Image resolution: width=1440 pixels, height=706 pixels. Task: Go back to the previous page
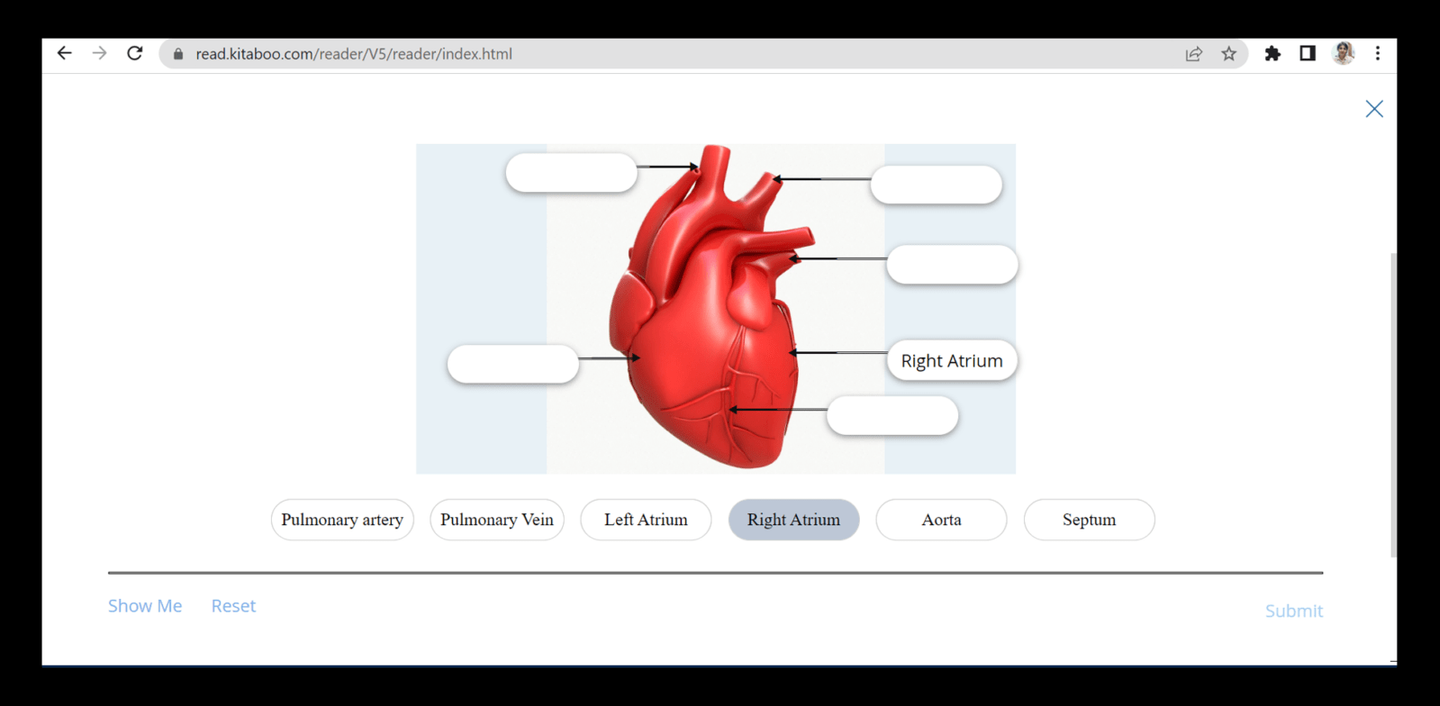click(65, 54)
